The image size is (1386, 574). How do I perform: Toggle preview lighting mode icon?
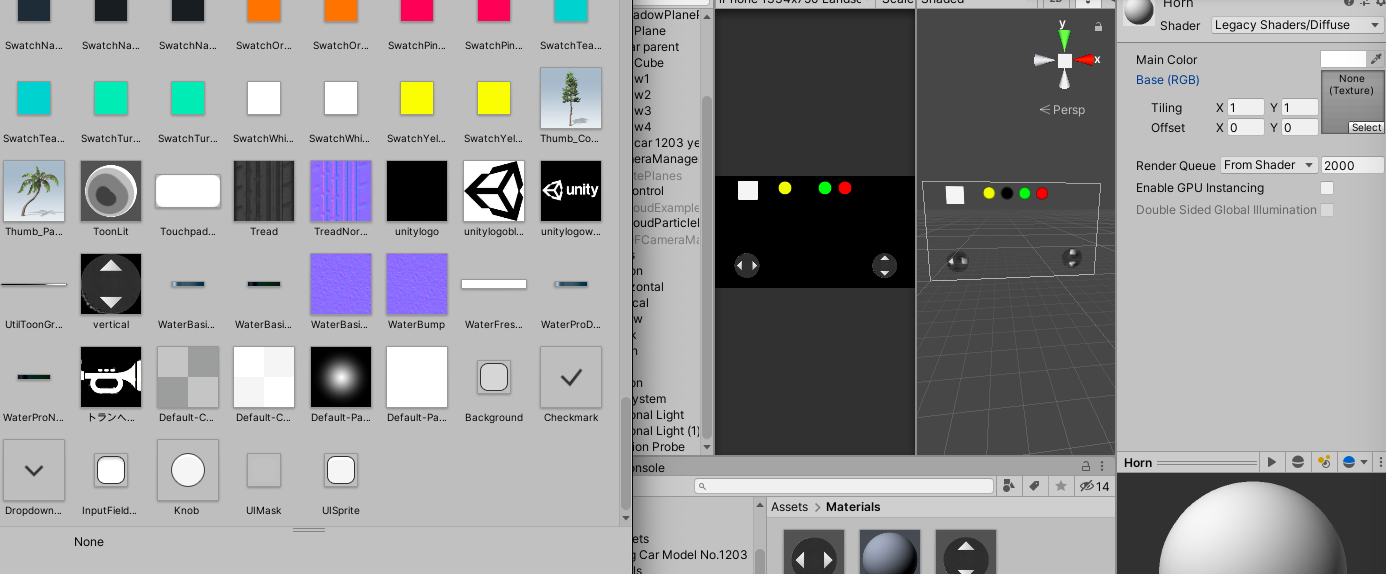click(x=1324, y=462)
